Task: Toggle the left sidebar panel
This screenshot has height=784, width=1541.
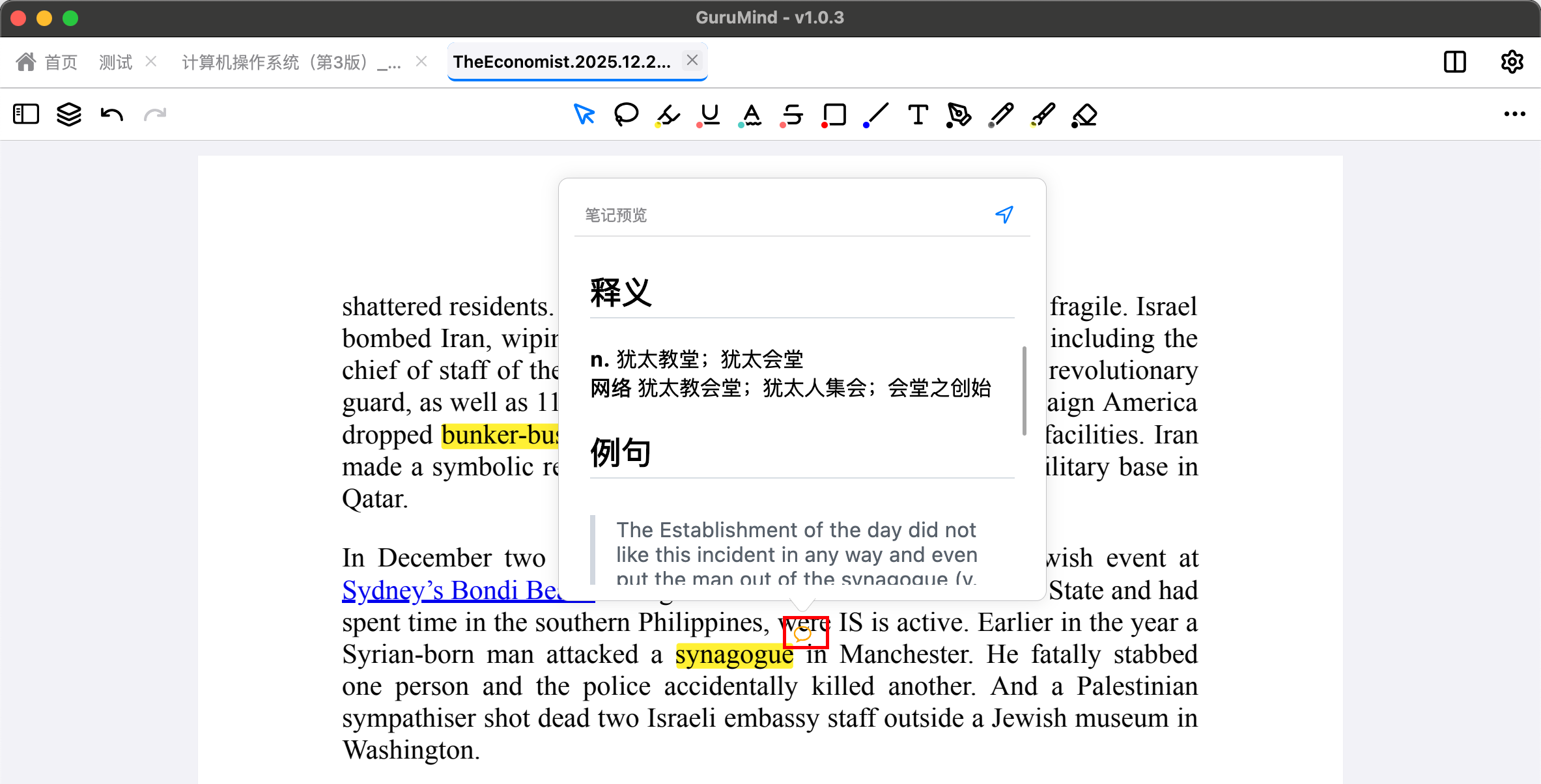Action: click(26, 115)
